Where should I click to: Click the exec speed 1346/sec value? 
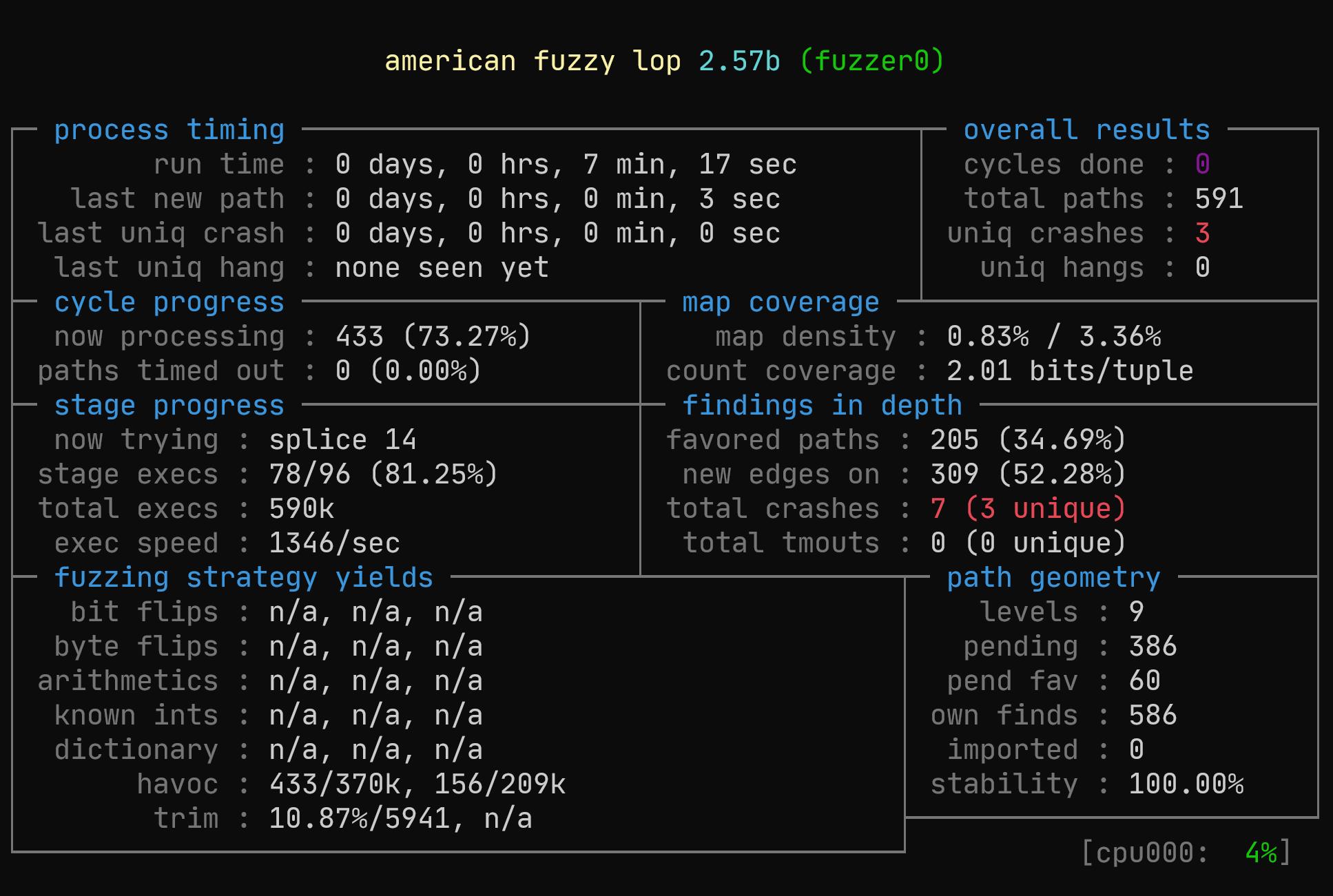tap(334, 543)
